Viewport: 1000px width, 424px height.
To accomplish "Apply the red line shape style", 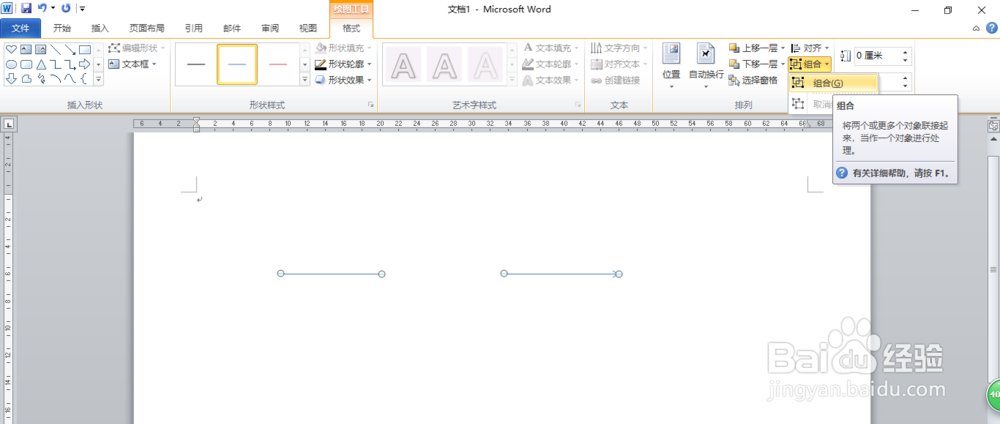I will click(x=278, y=64).
